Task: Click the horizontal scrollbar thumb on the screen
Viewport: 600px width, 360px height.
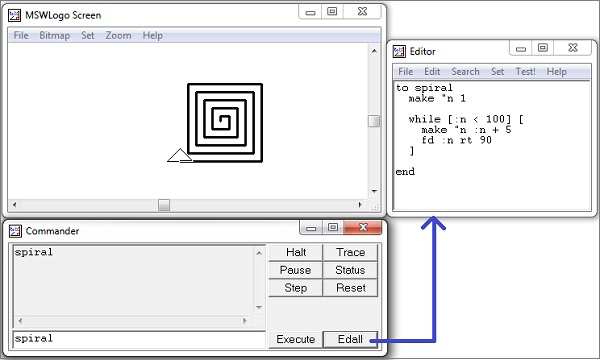Action: pyautogui.click(x=164, y=205)
